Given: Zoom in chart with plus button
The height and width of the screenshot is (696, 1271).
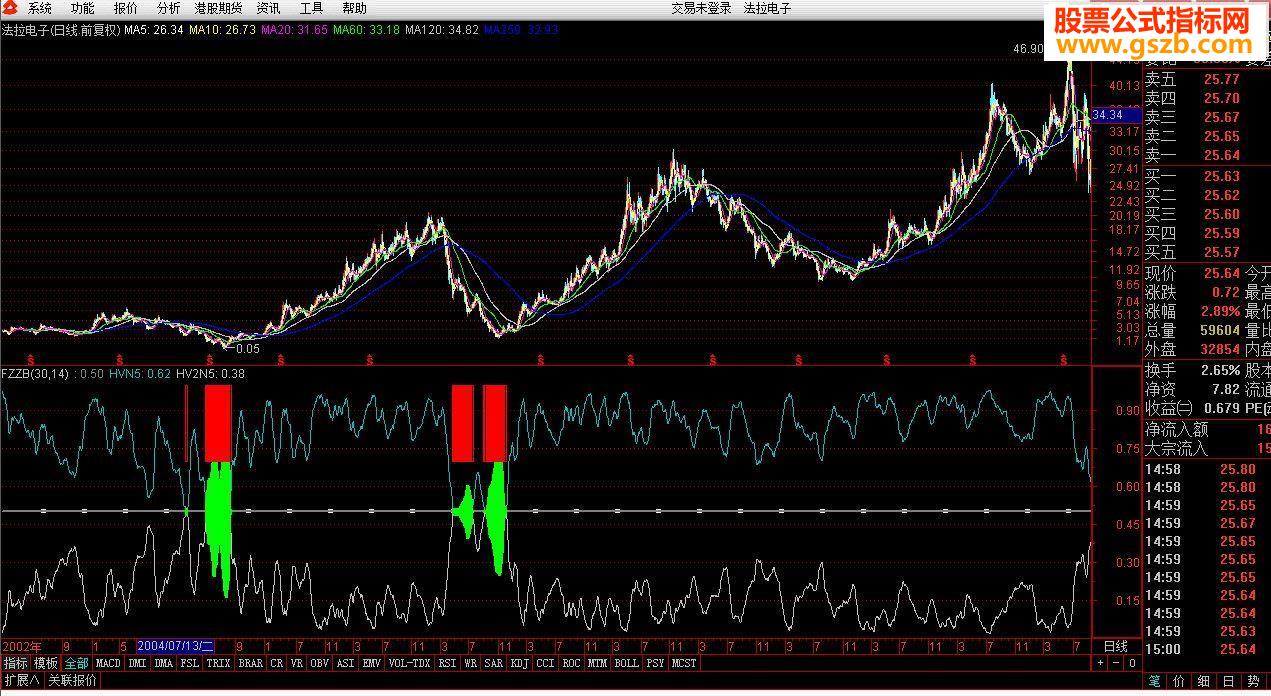Looking at the screenshot, I should coord(1100,663).
